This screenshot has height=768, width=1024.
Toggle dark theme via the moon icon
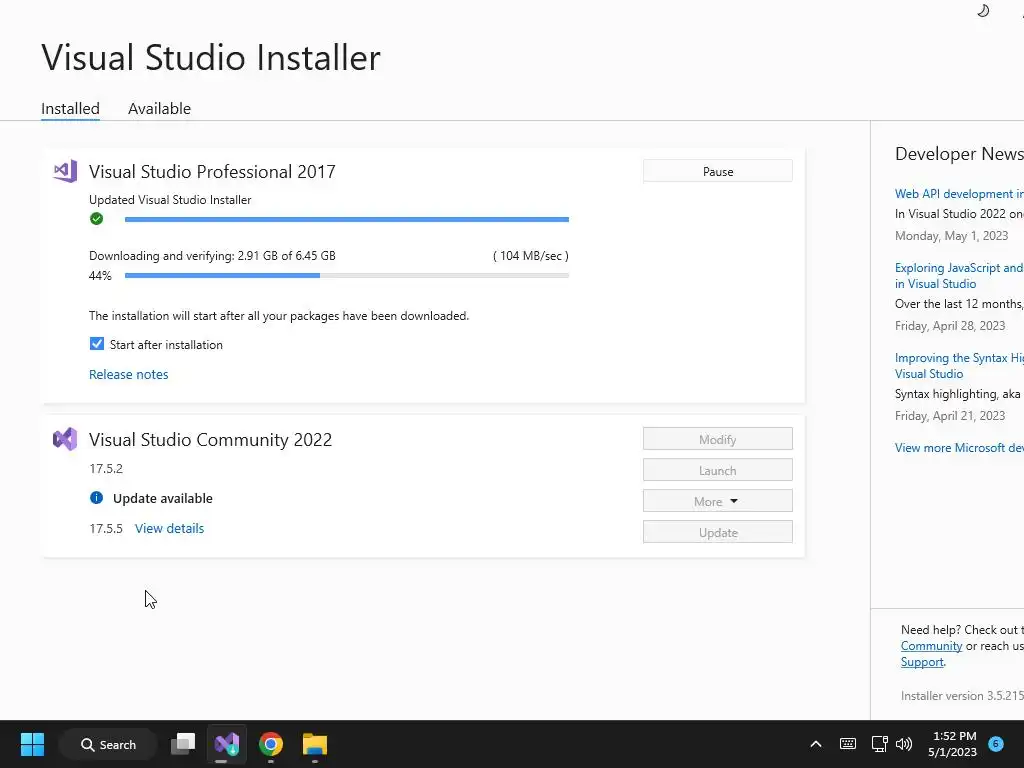tap(983, 10)
